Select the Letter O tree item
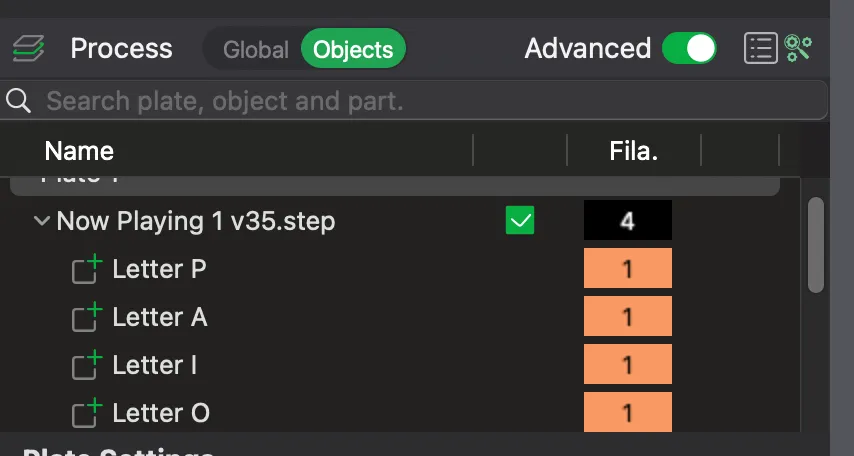 pyautogui.click(x=160, y=413)
